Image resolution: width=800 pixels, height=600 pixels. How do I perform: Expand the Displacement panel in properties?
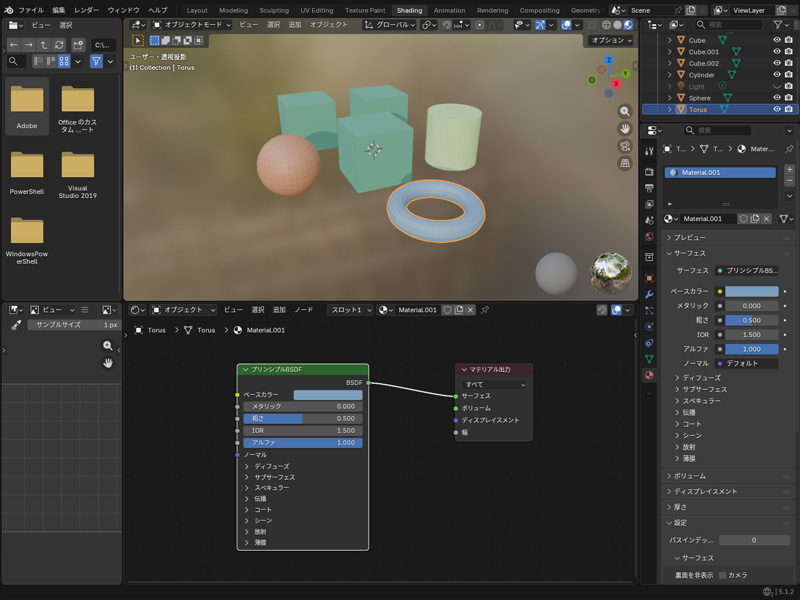[728, 491]
